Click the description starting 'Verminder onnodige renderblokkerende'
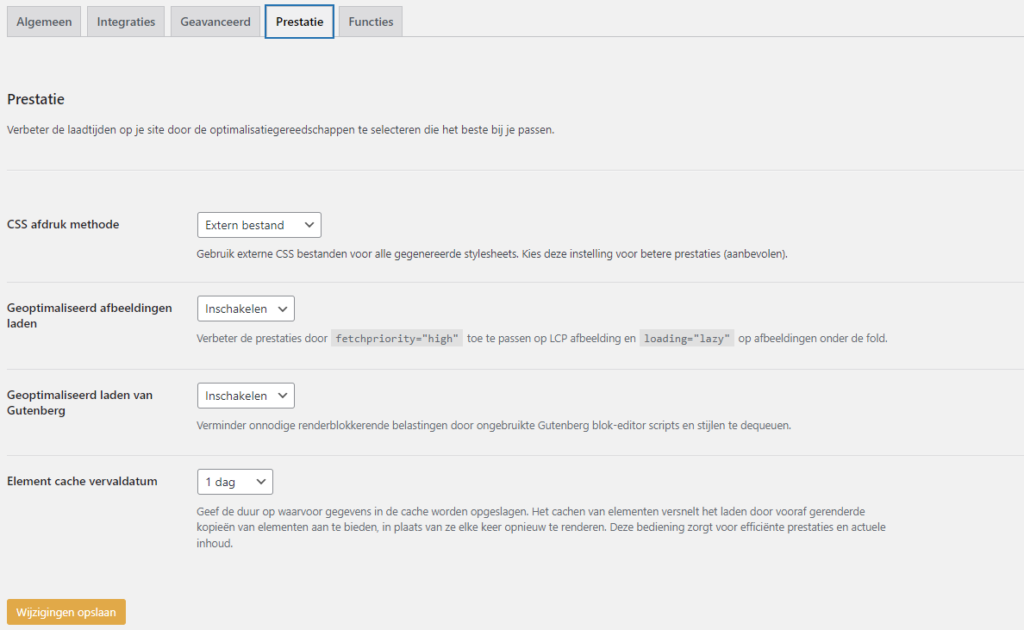 pyautogui.click(x=494, y=426)
